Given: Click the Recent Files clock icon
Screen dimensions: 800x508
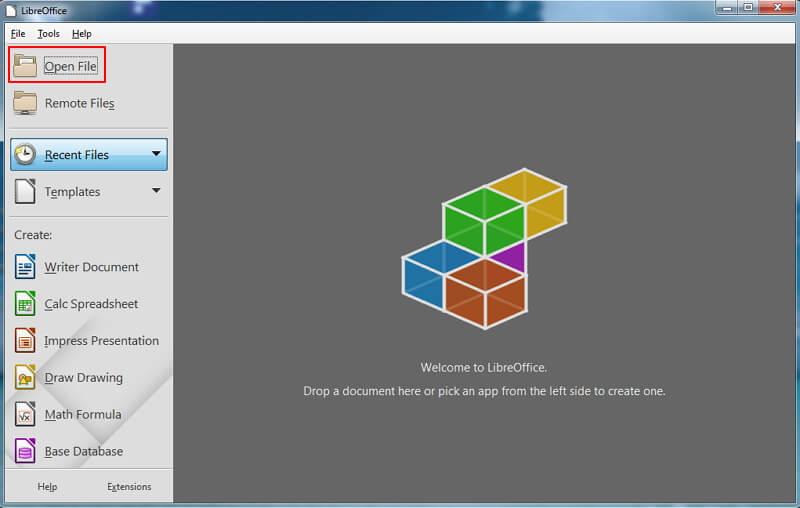Looking at the screenshot, I should pyautogui.click(x=25, y=155).
